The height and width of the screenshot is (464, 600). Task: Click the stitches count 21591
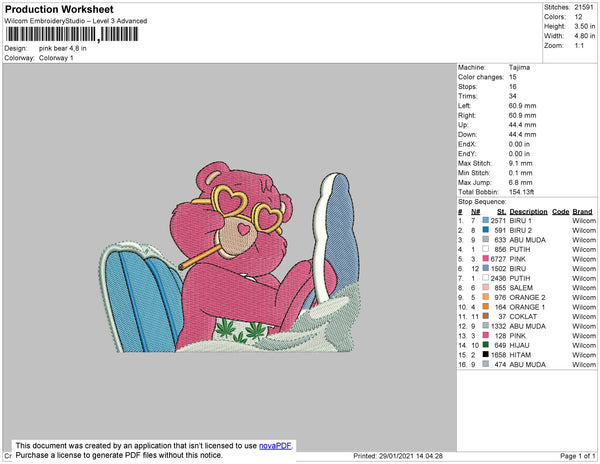[x=584, y=7]
